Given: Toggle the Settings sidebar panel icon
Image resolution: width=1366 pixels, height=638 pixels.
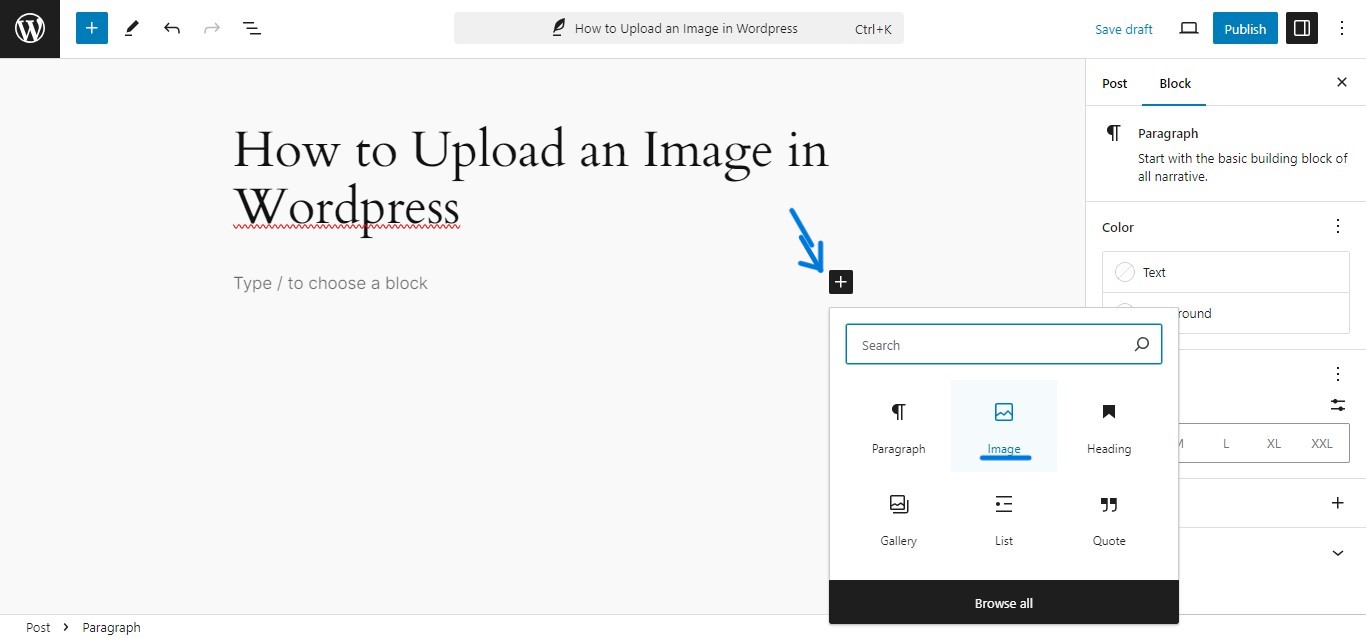Looking at the screenshot, I should 1302,29.
